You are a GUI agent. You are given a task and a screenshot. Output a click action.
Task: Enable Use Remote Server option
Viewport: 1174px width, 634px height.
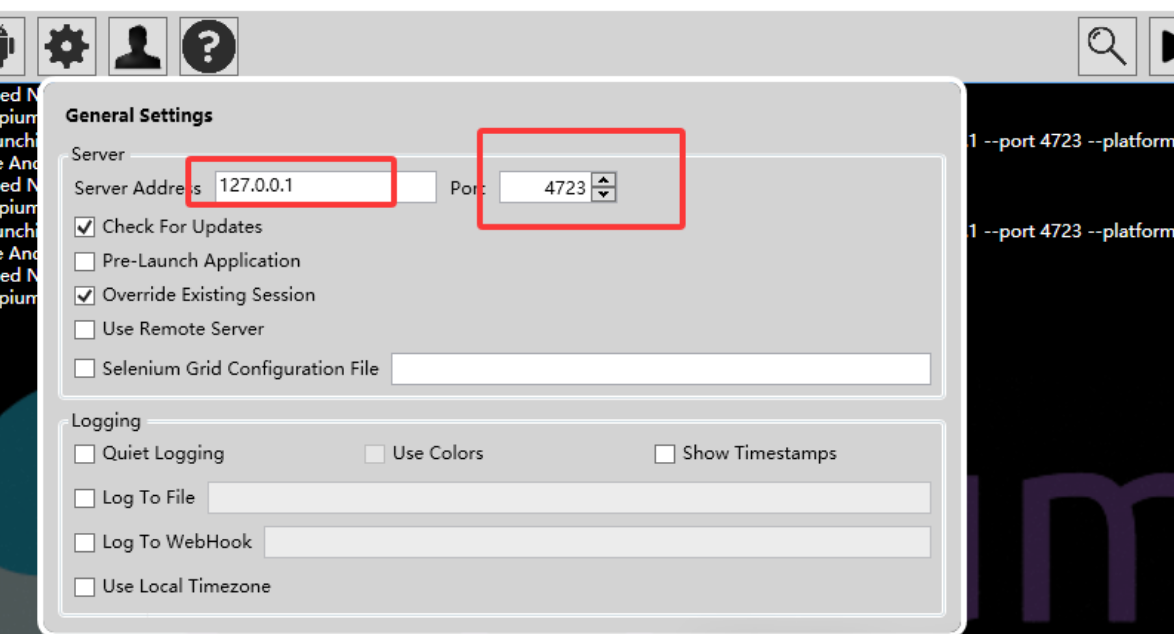click(85, 329)
